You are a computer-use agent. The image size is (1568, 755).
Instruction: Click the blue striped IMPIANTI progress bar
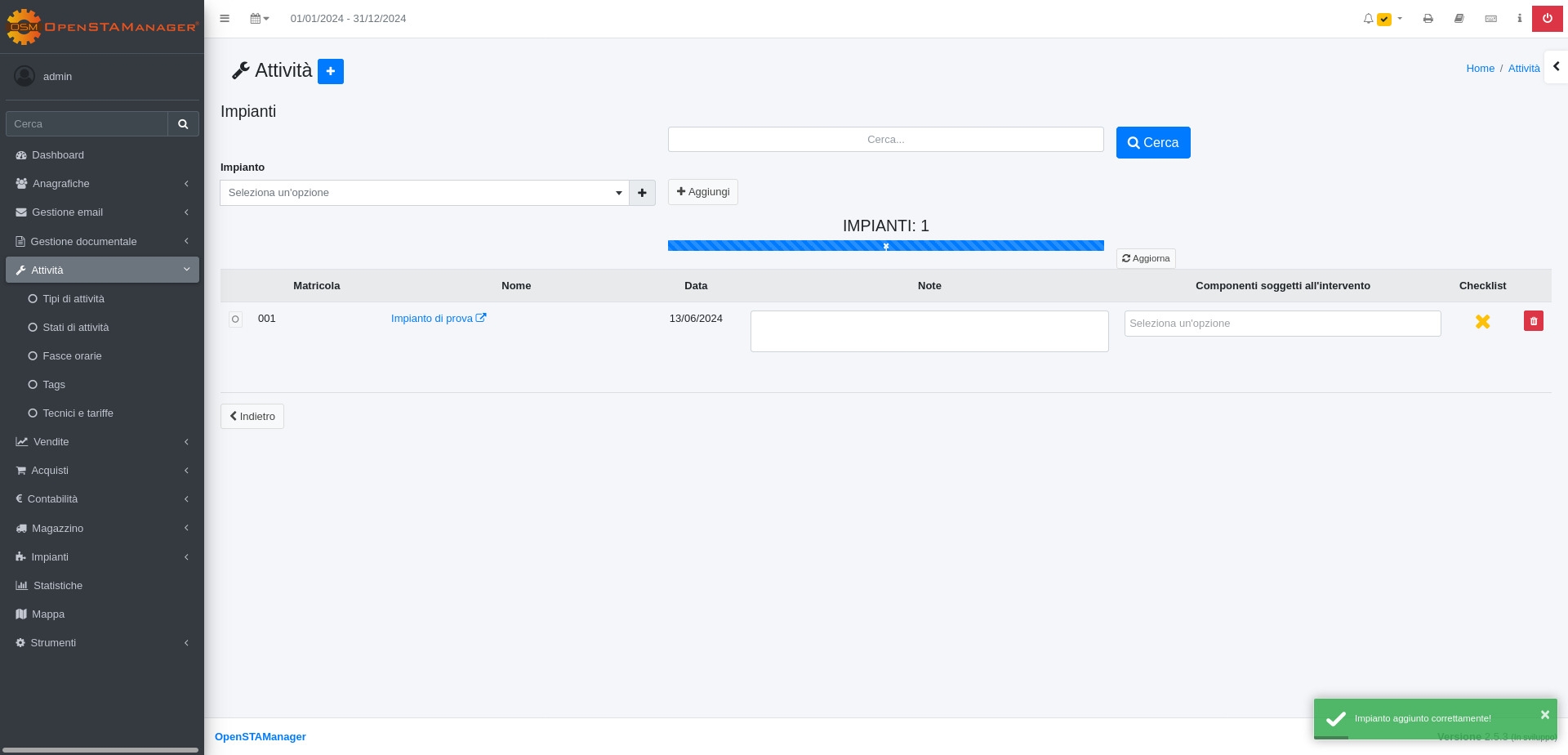coord(885,245)
